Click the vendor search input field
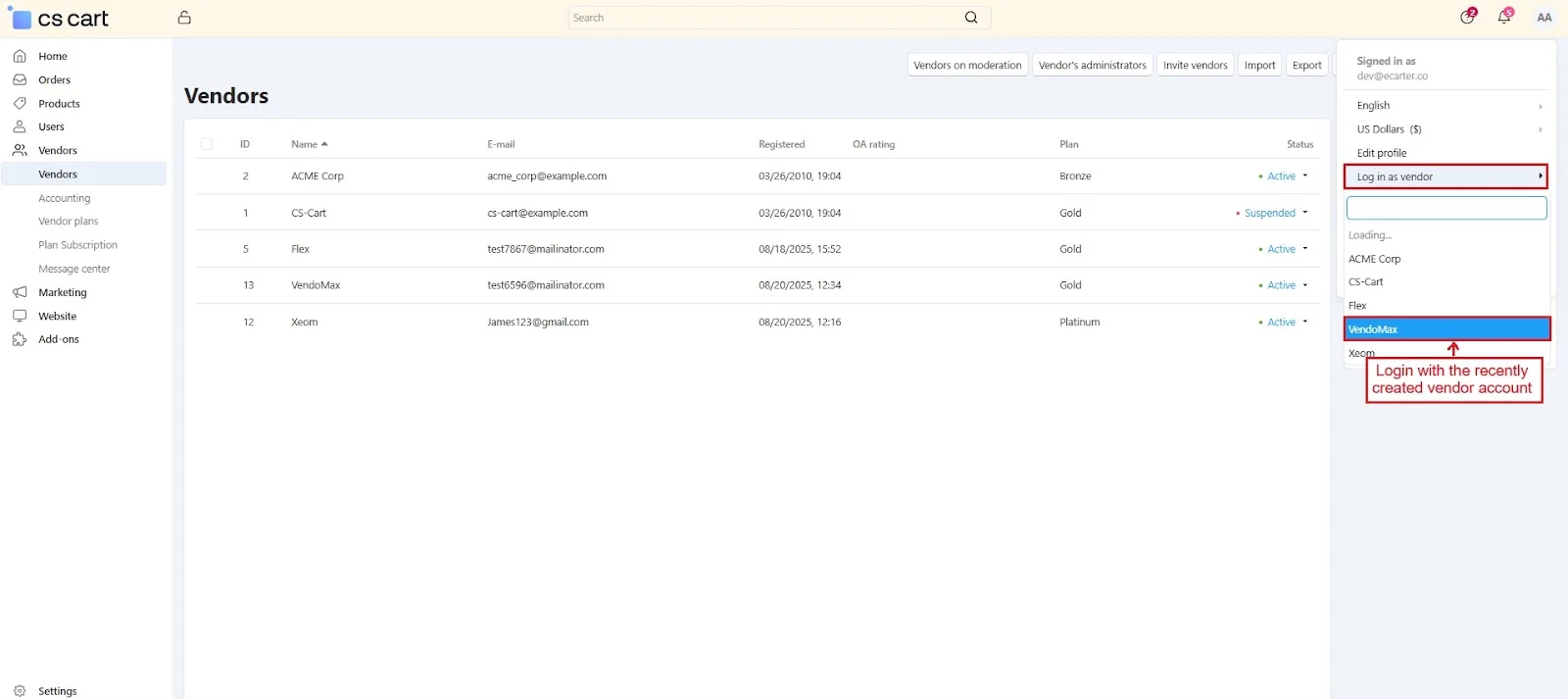 point(1445,208)
